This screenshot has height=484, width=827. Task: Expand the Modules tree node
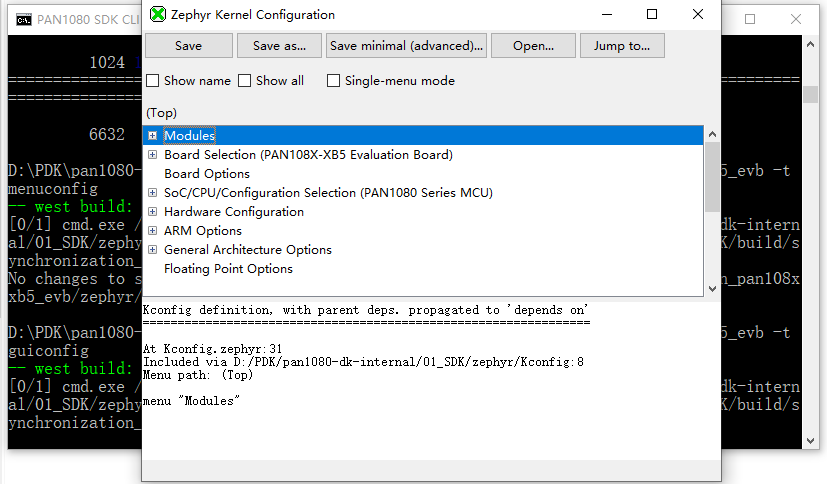tap(152, 135)
